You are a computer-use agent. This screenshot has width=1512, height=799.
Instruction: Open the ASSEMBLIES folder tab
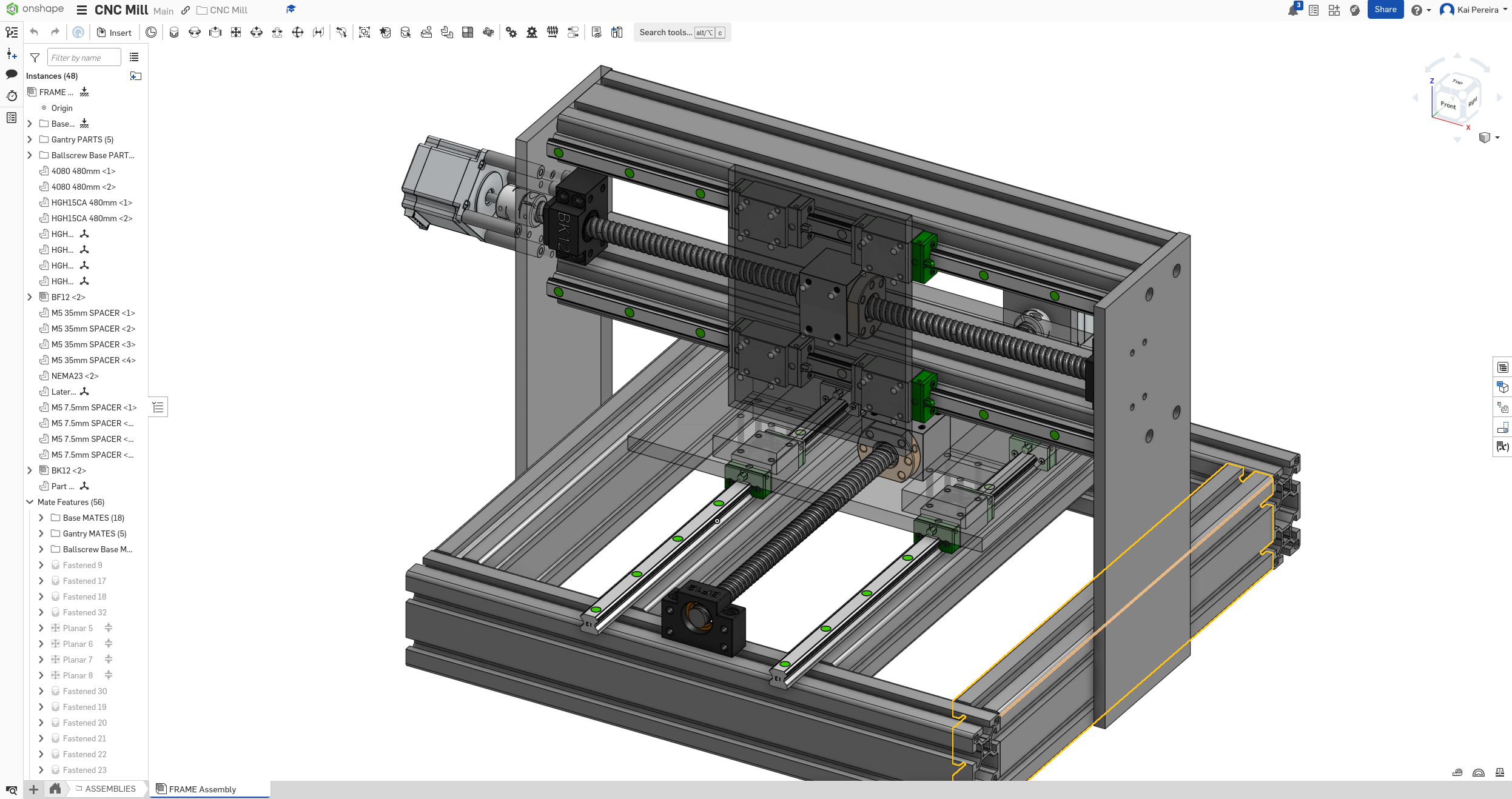[x=110, y=789]
